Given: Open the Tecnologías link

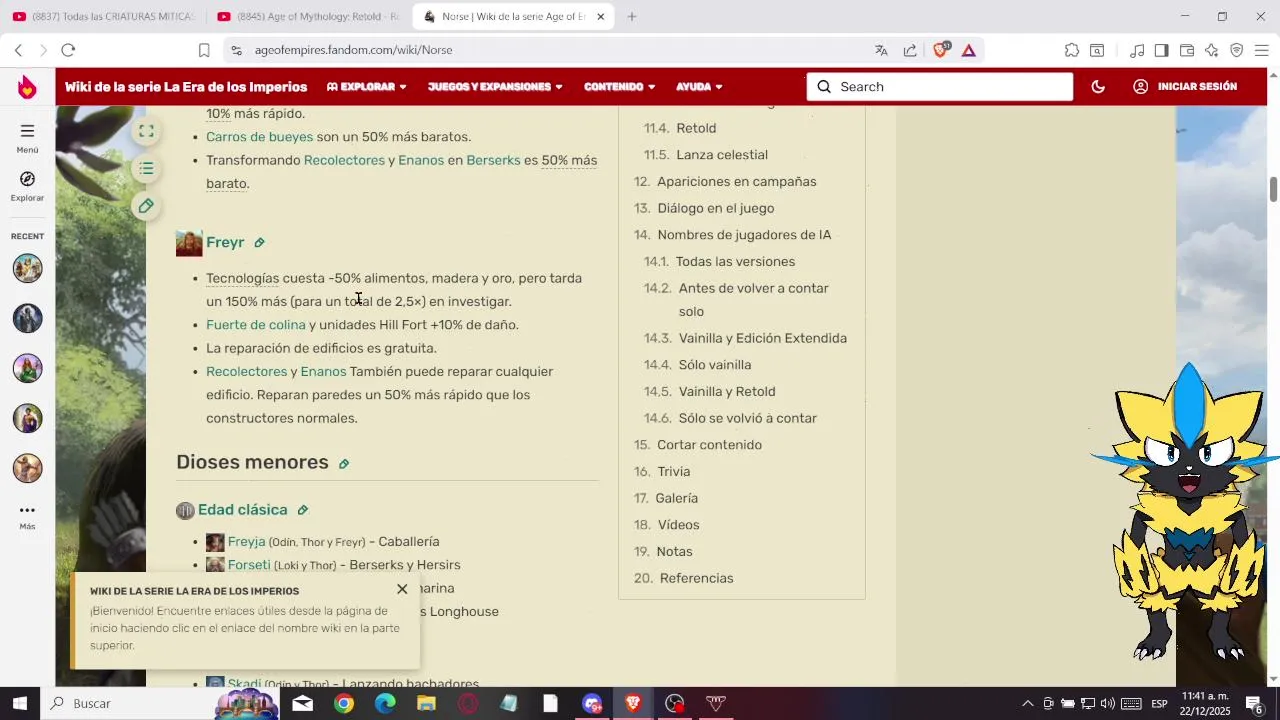Looking at the screenshot, I should (x=242, y=278).
